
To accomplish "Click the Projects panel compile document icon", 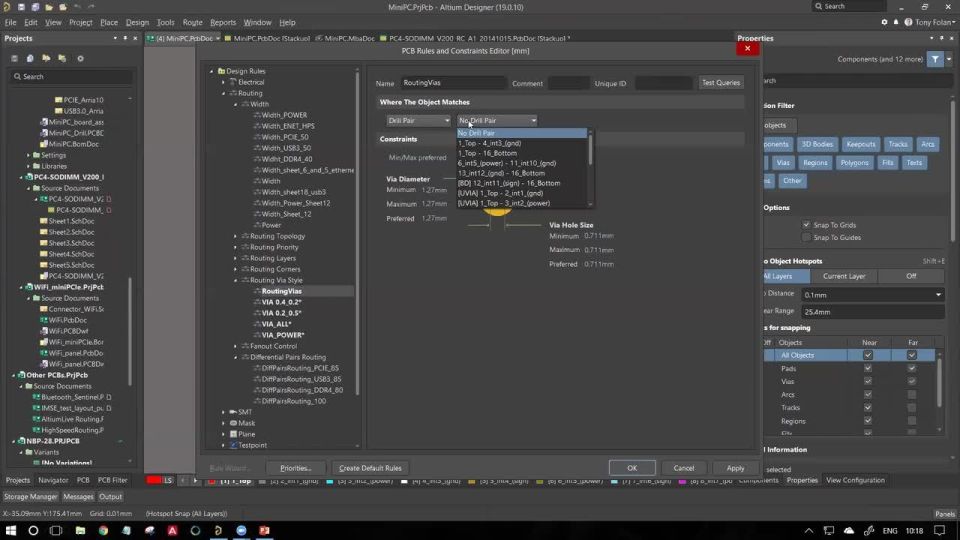I will [x=30, y=59].
